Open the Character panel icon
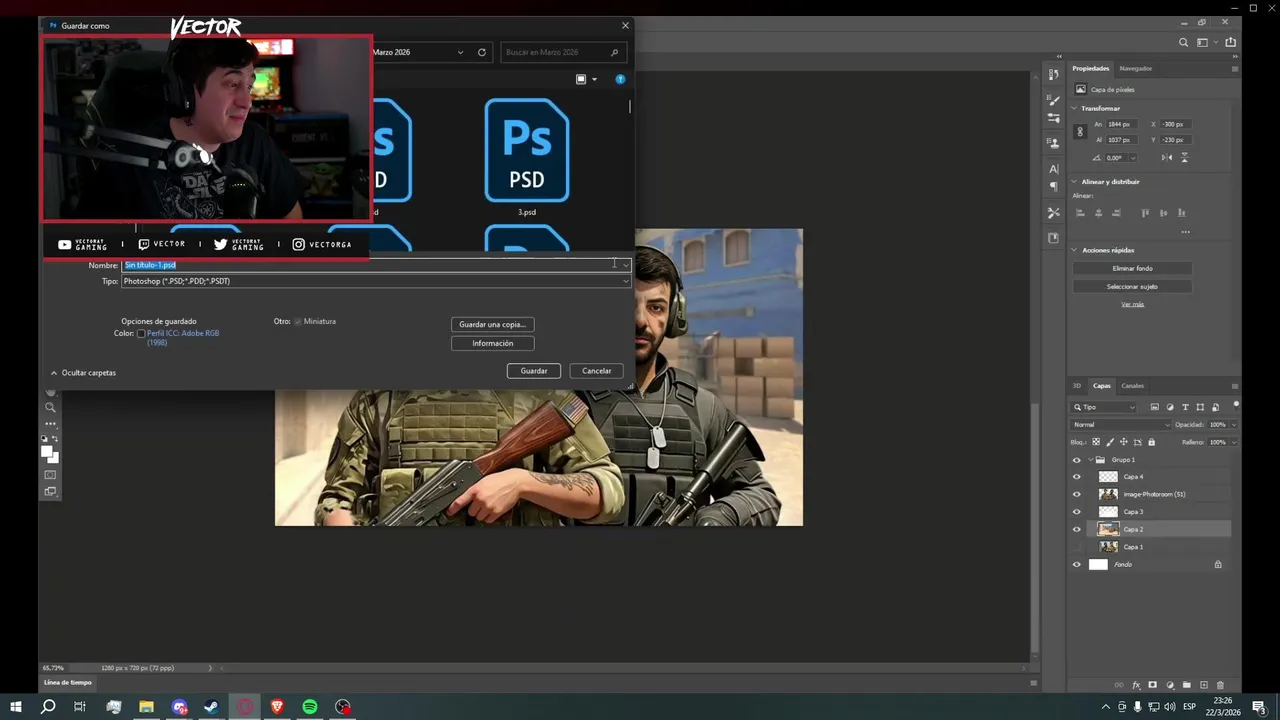Viewport: 1280px width, 720px height. [x=1054, y=169]
